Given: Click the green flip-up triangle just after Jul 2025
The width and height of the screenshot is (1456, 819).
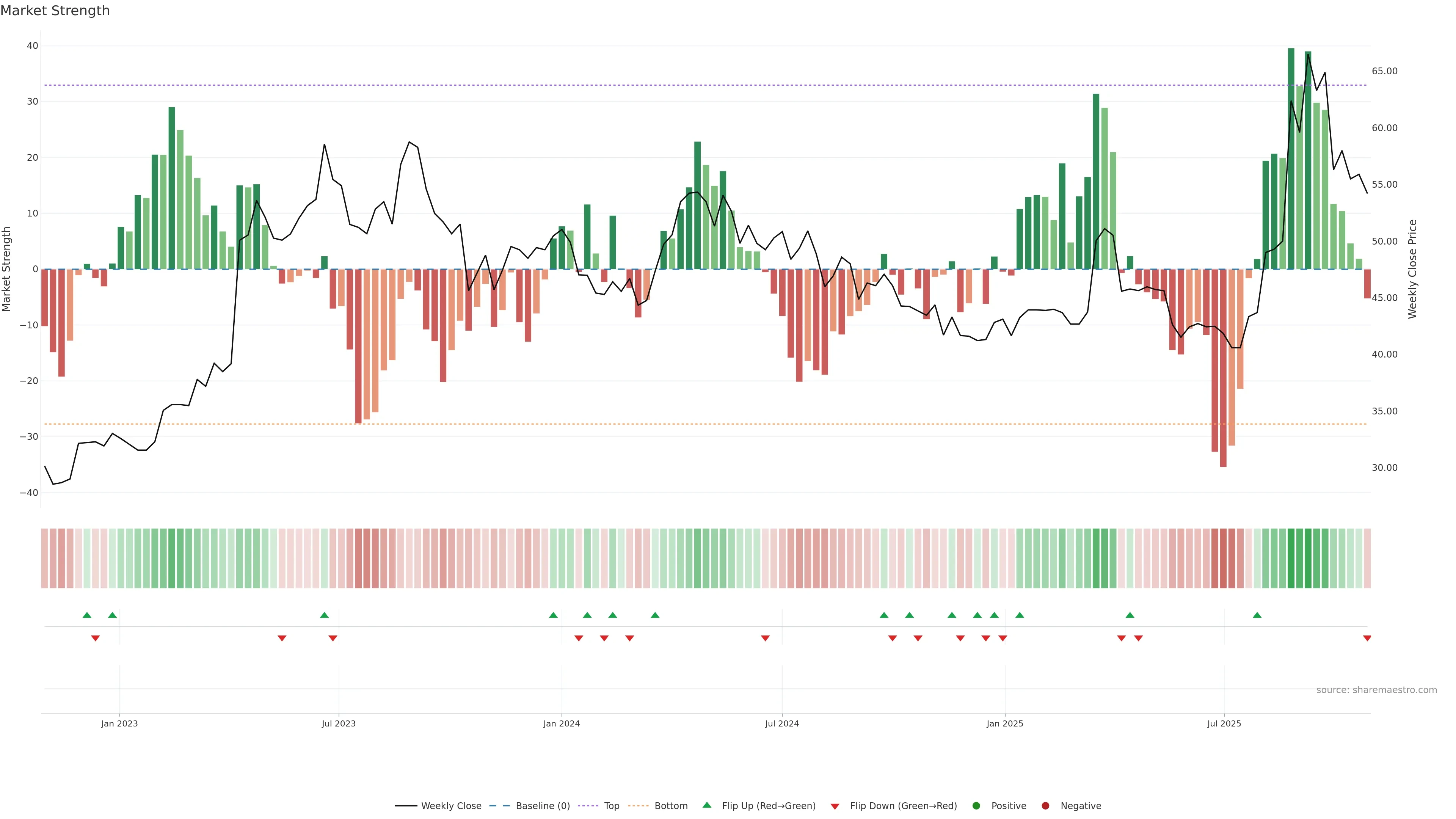Looking at the screenshot, I should (x=1257, y=615).
